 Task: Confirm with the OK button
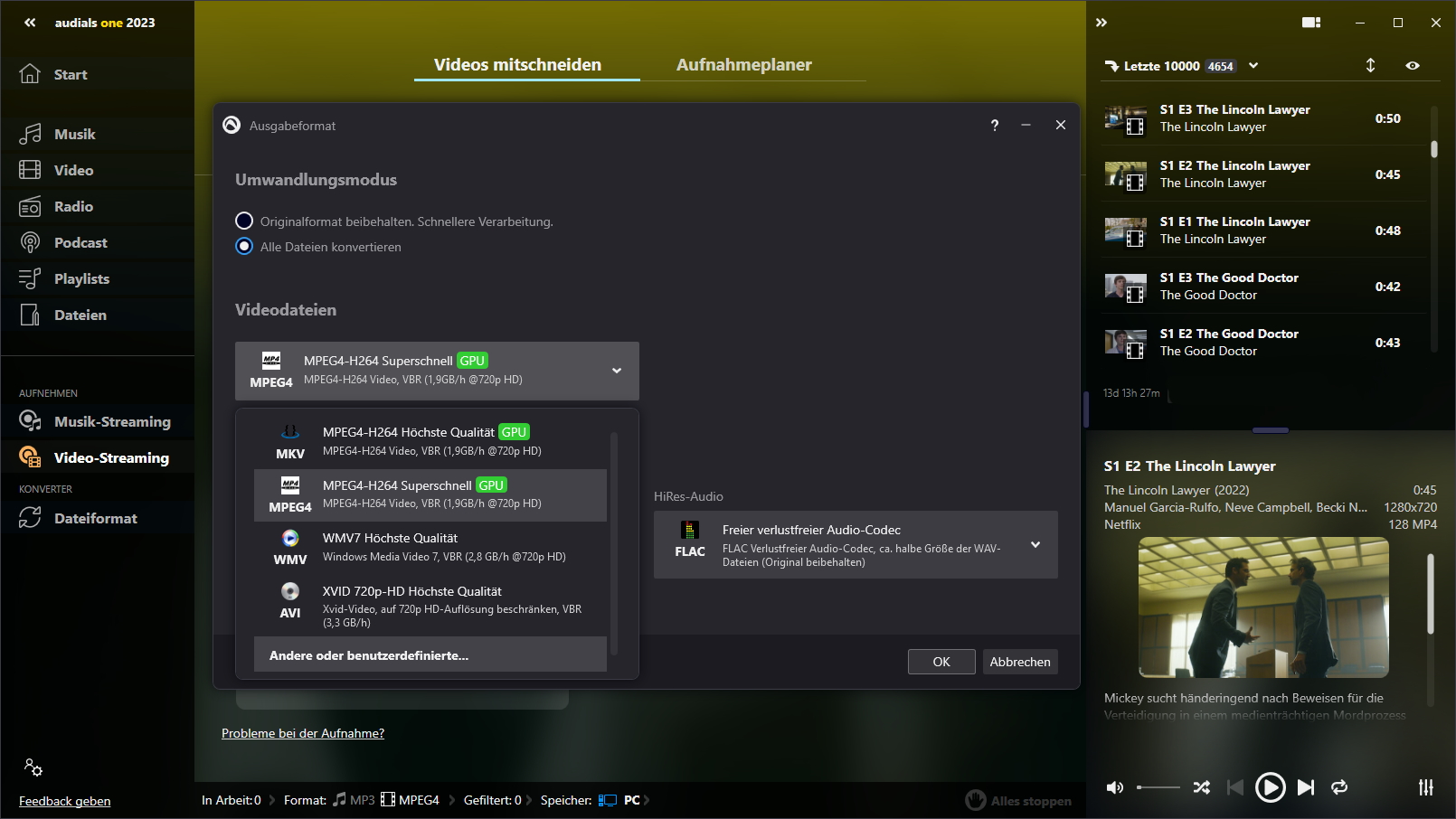pos(941,662)
